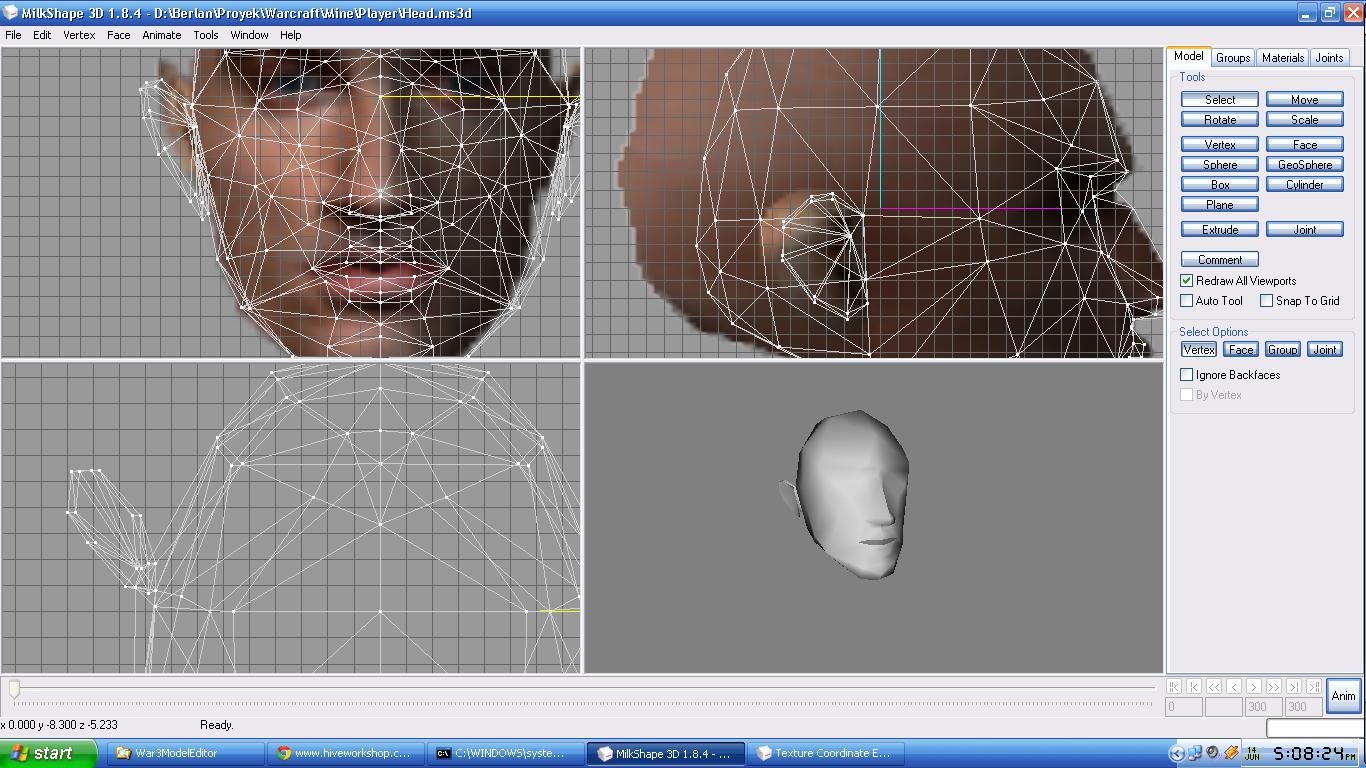Activate the Scale tool
Screen dimensions: 1366x768
(x=1305, y=119)
